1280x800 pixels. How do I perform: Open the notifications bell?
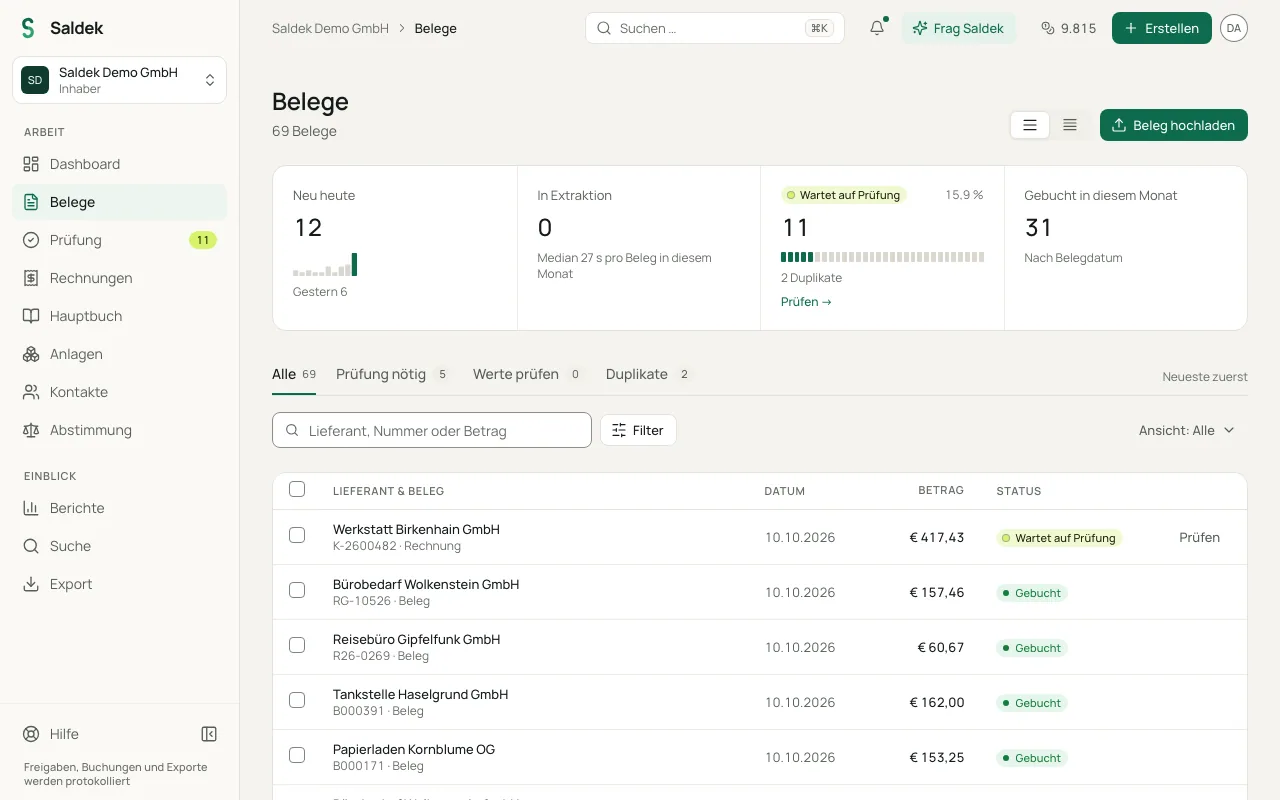877,28
